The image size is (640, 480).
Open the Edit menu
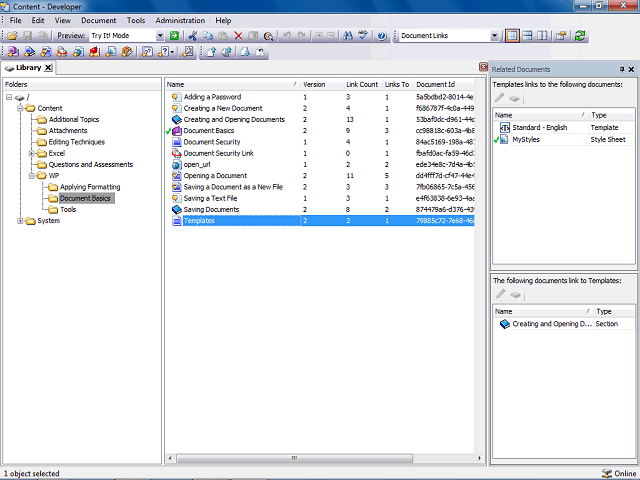(38, 20)
